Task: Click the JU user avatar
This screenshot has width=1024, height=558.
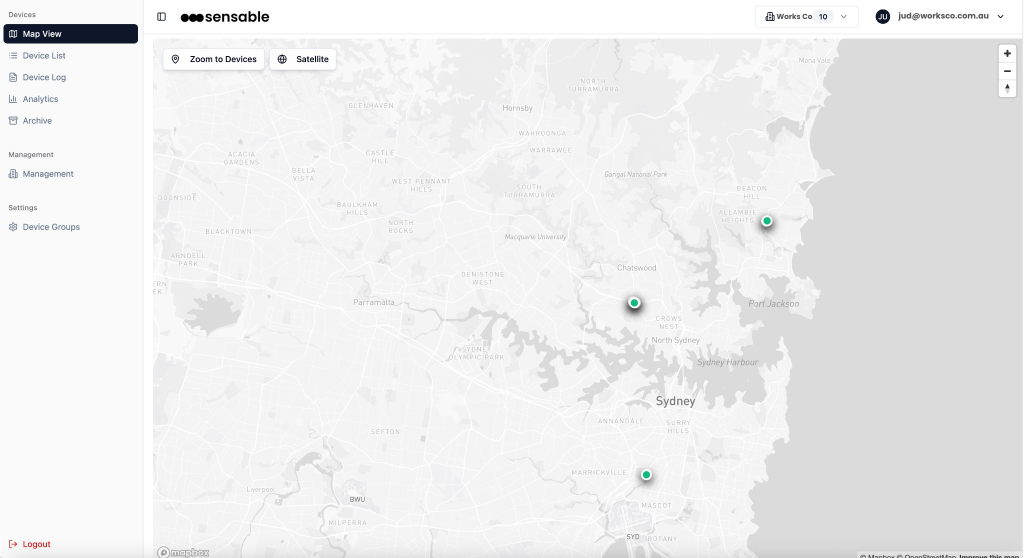Action: tap(883, 16)
